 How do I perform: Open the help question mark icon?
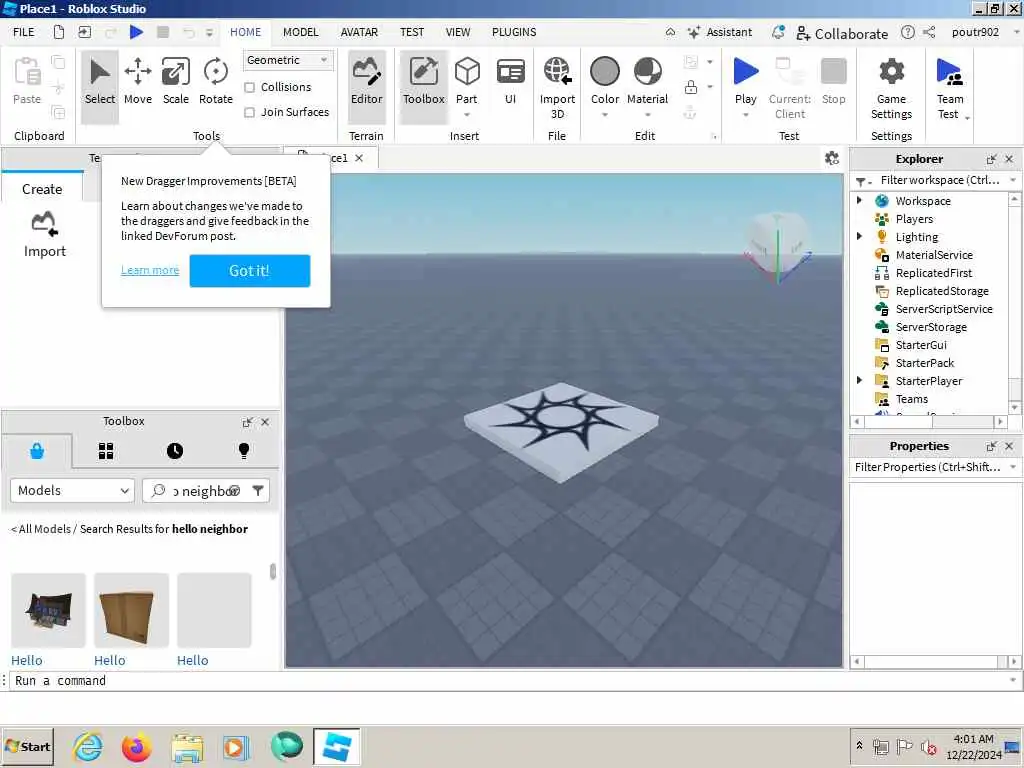point(907,32)
